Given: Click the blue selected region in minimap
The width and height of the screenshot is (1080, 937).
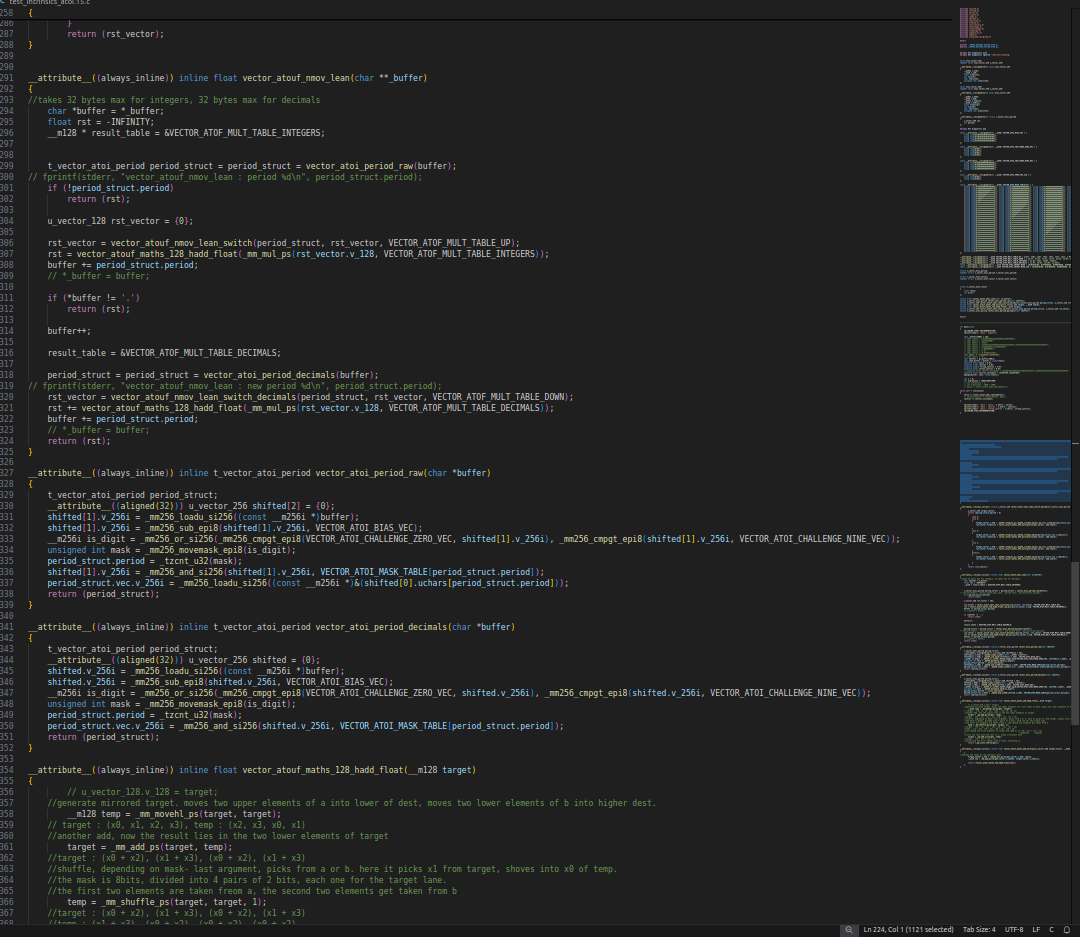Looking at the screenshot, I should pyautogui.click(x=1015, y=471).
